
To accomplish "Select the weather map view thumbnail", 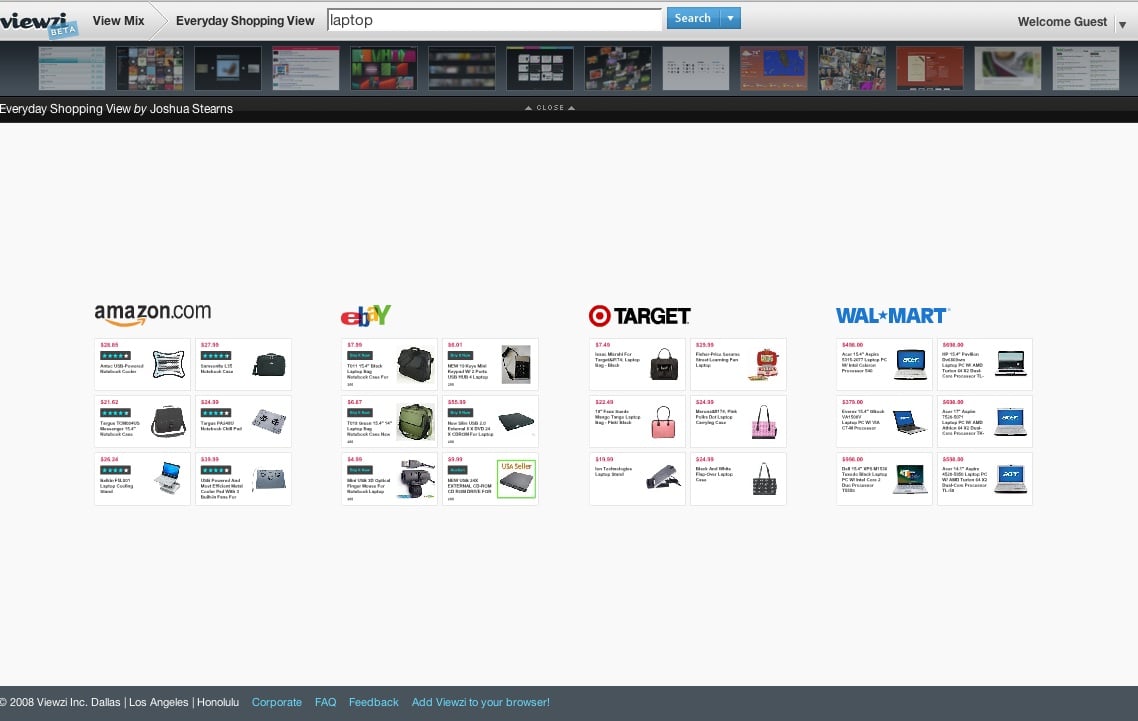I will (x=774, y=68).
